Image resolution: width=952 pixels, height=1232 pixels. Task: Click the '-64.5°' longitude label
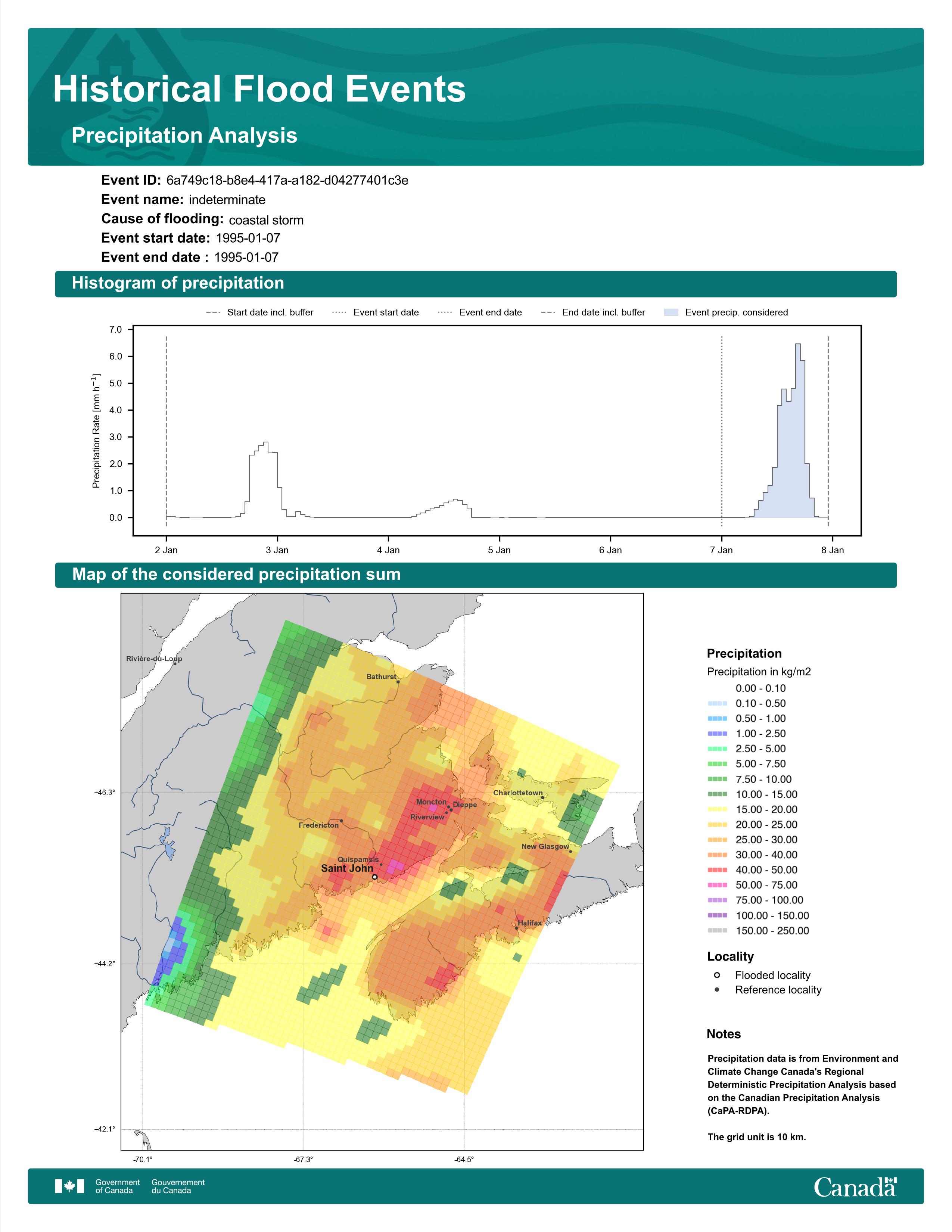(x=464, y=1159)
